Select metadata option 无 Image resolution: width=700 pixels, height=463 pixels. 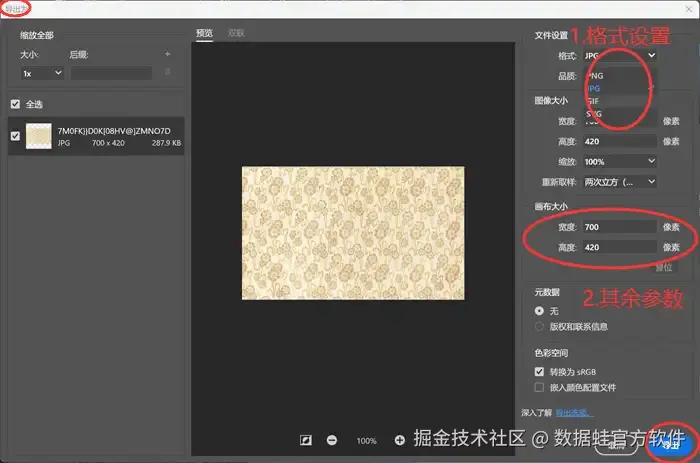[539, 310]
